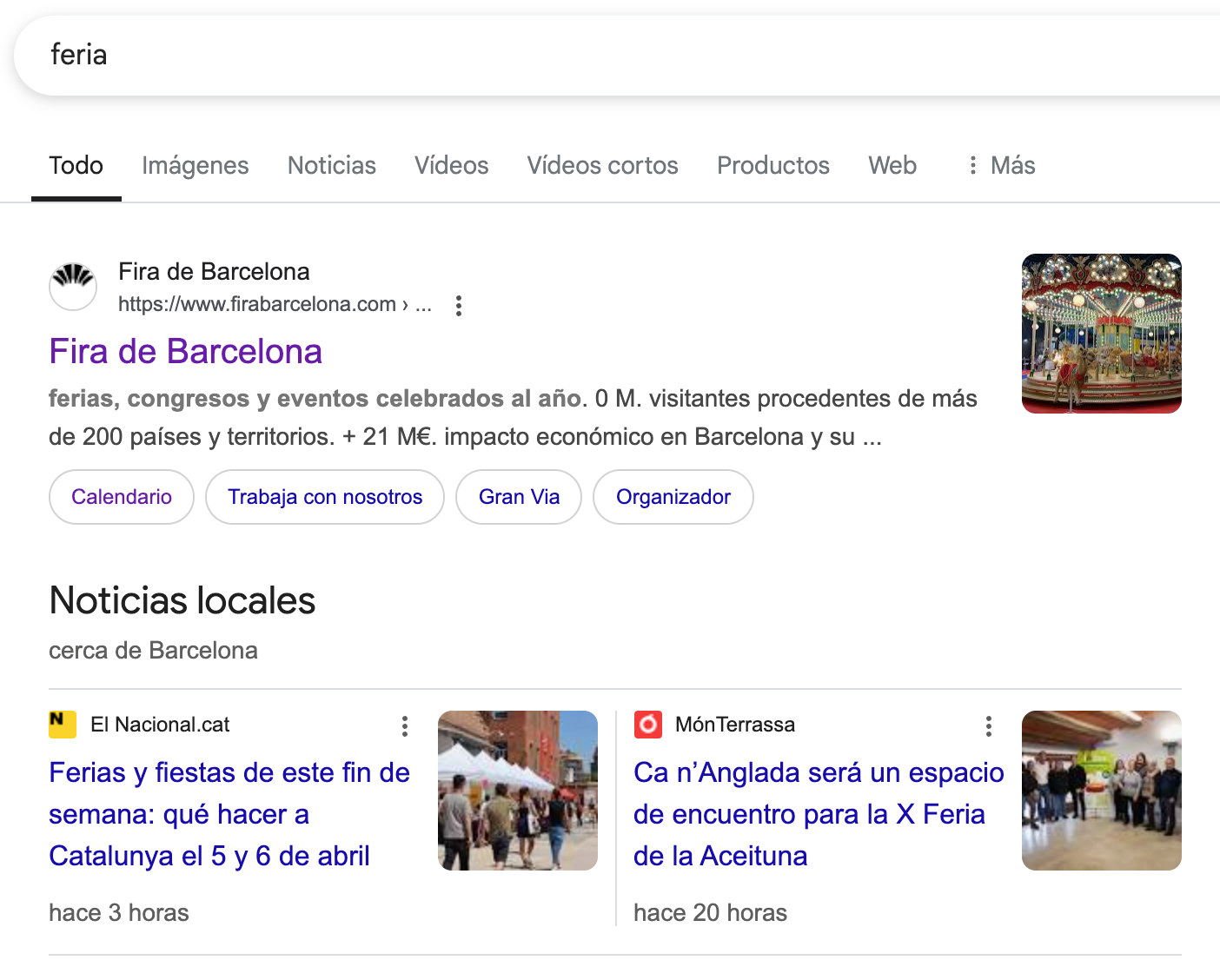Image resolution: width=1220 pixels, height=980 pixels.
Task: Go to the Web results tab
Action: (x=892, y=165)
